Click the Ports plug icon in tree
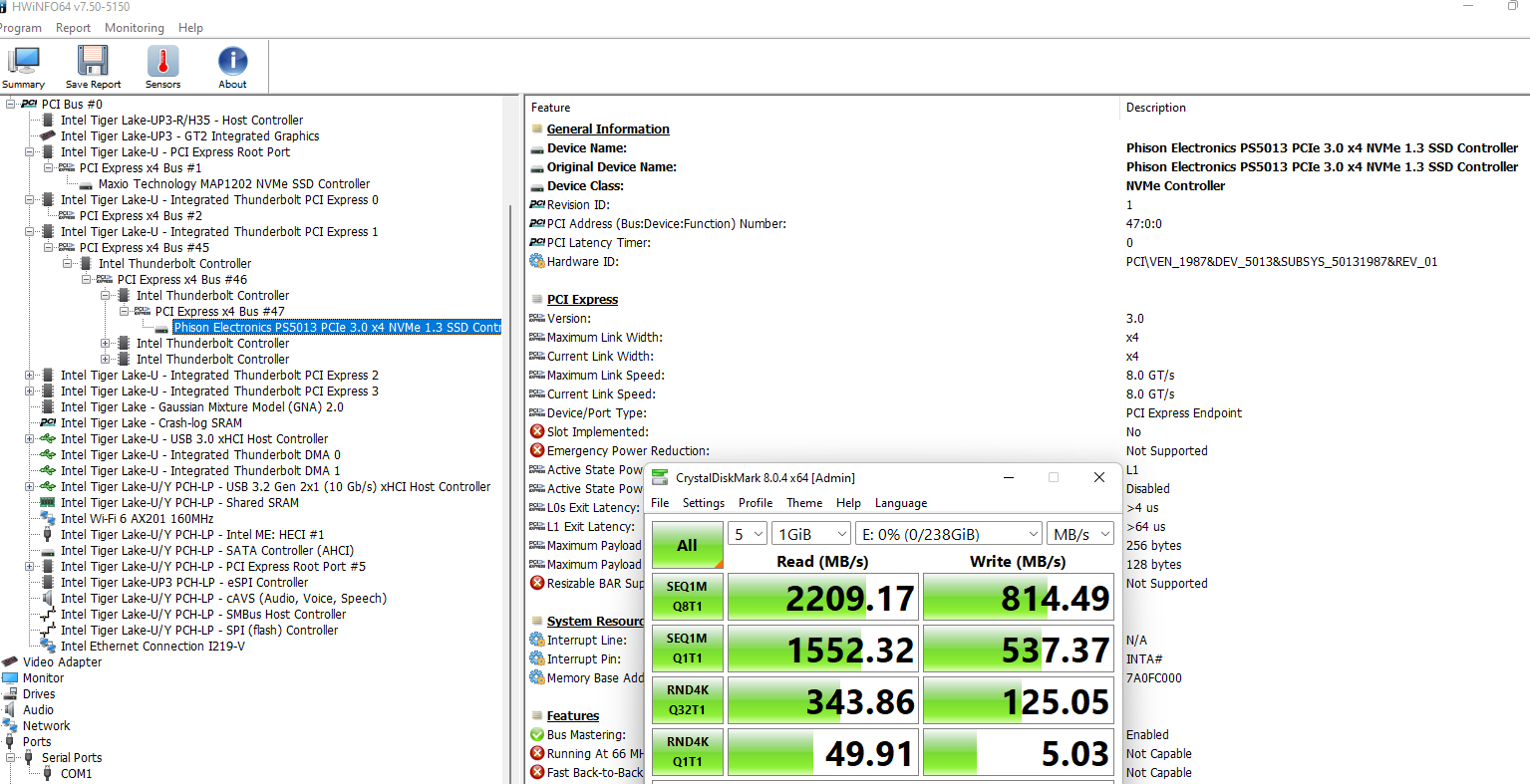The image size is (1530, 784). [x=10, y=741]
